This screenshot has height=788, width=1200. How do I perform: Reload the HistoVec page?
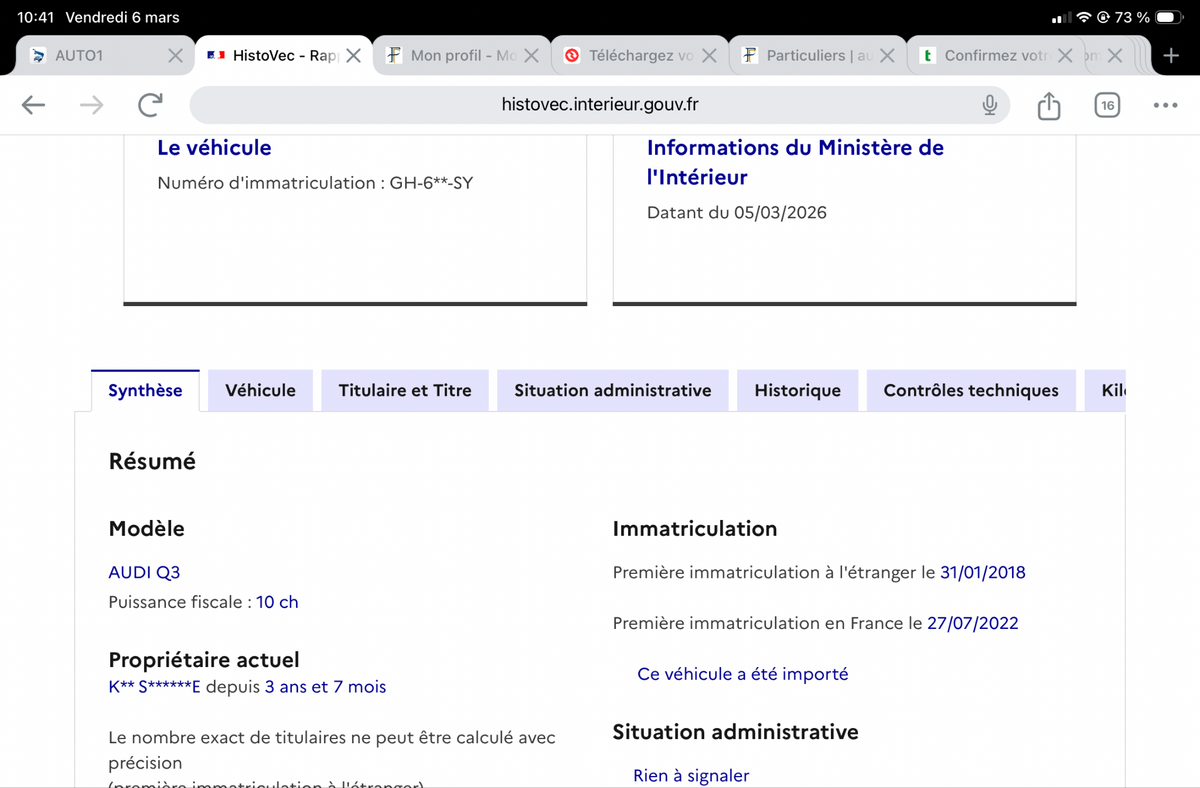(x=150, y=105)
